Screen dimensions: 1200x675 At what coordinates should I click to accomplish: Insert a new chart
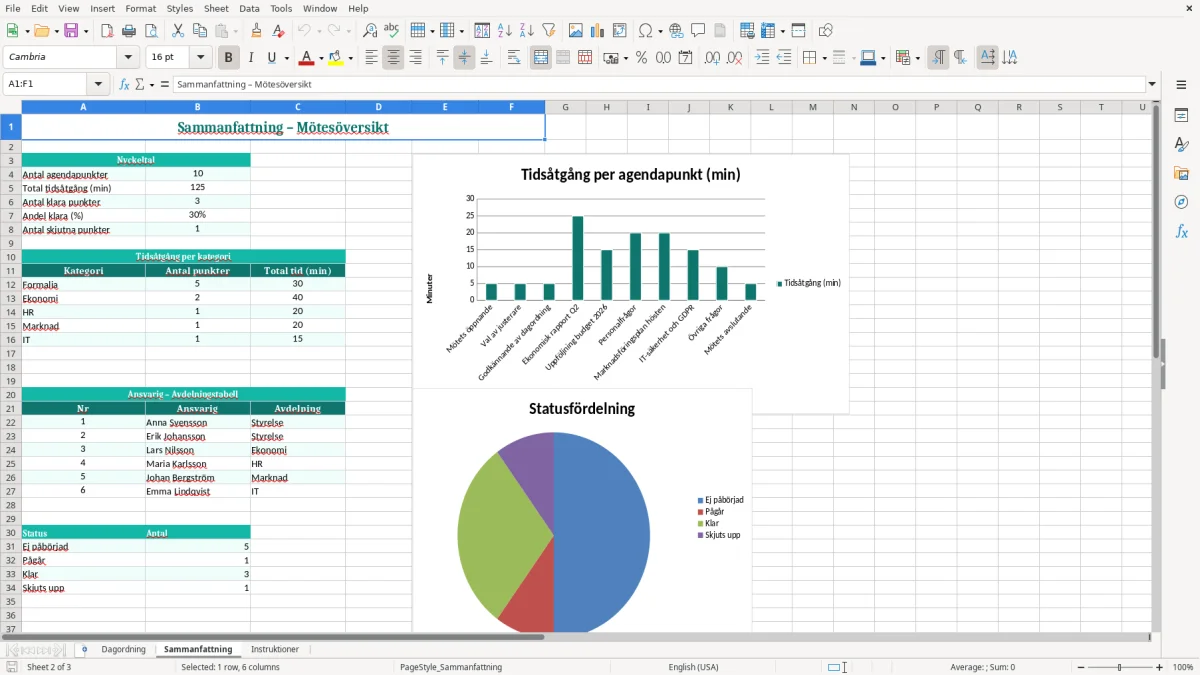(598, 31)
